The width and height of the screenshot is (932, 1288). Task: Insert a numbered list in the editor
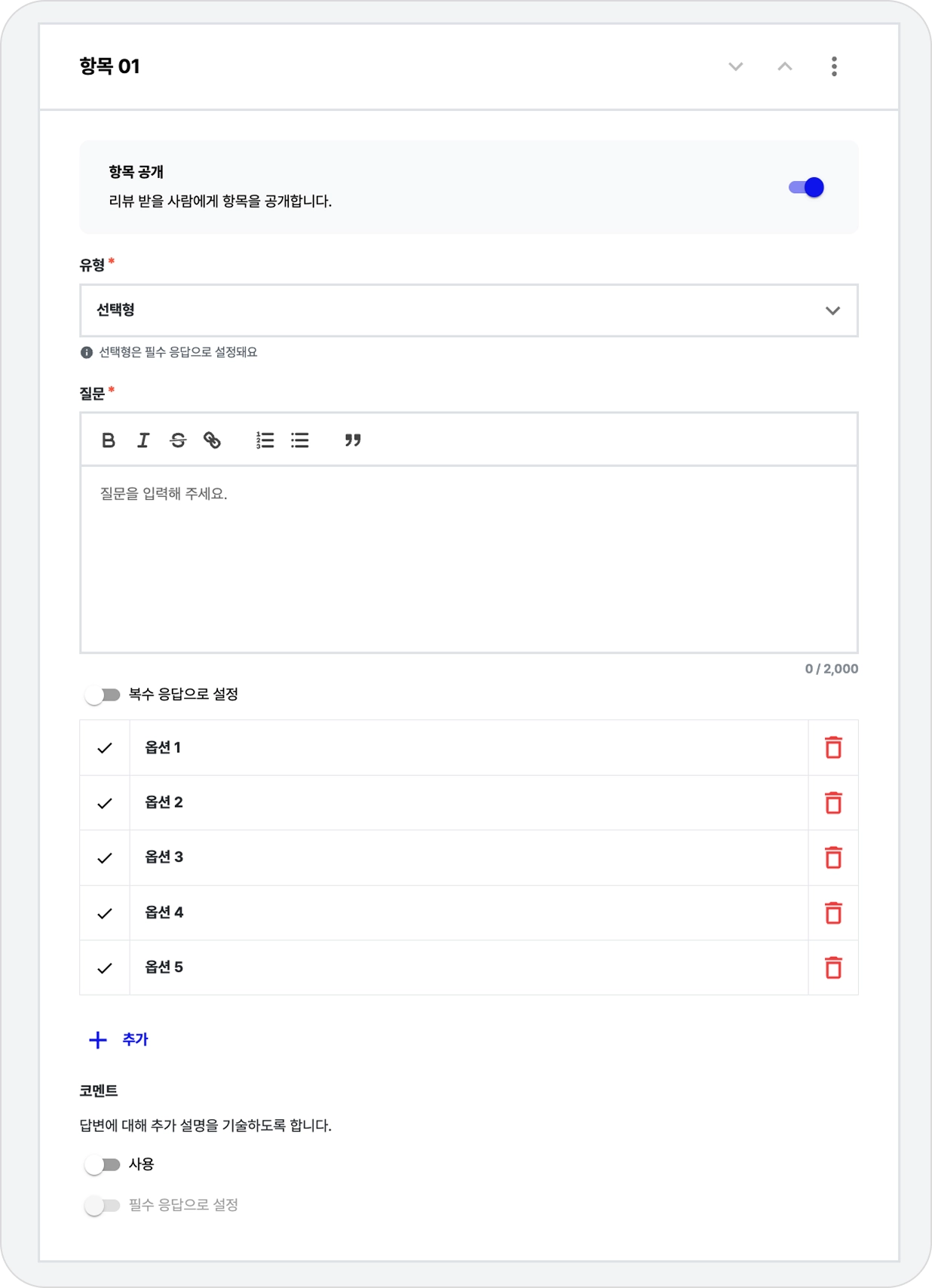265,440
